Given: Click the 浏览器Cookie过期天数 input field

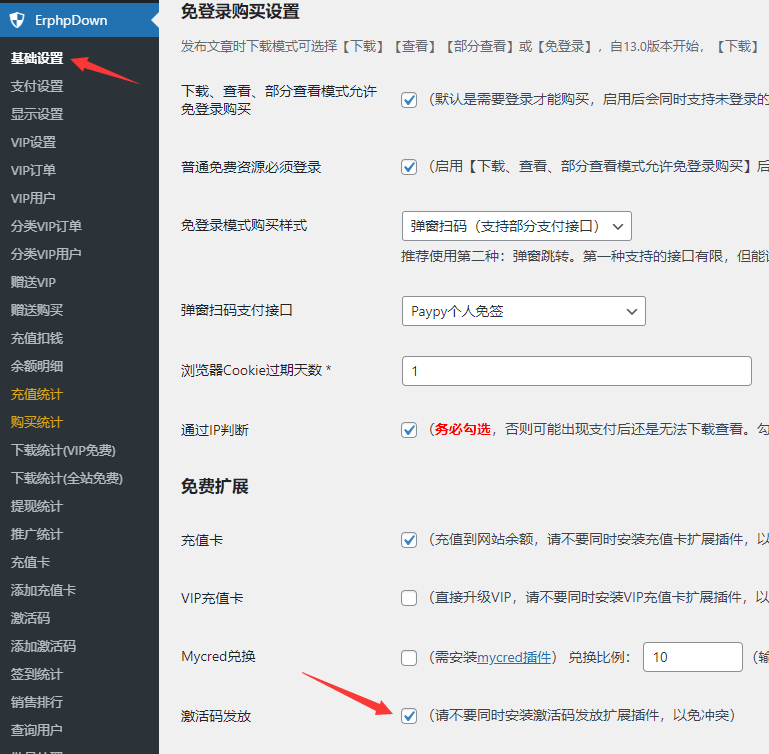Looking at the screenshot, I should [x=577, y=371].
